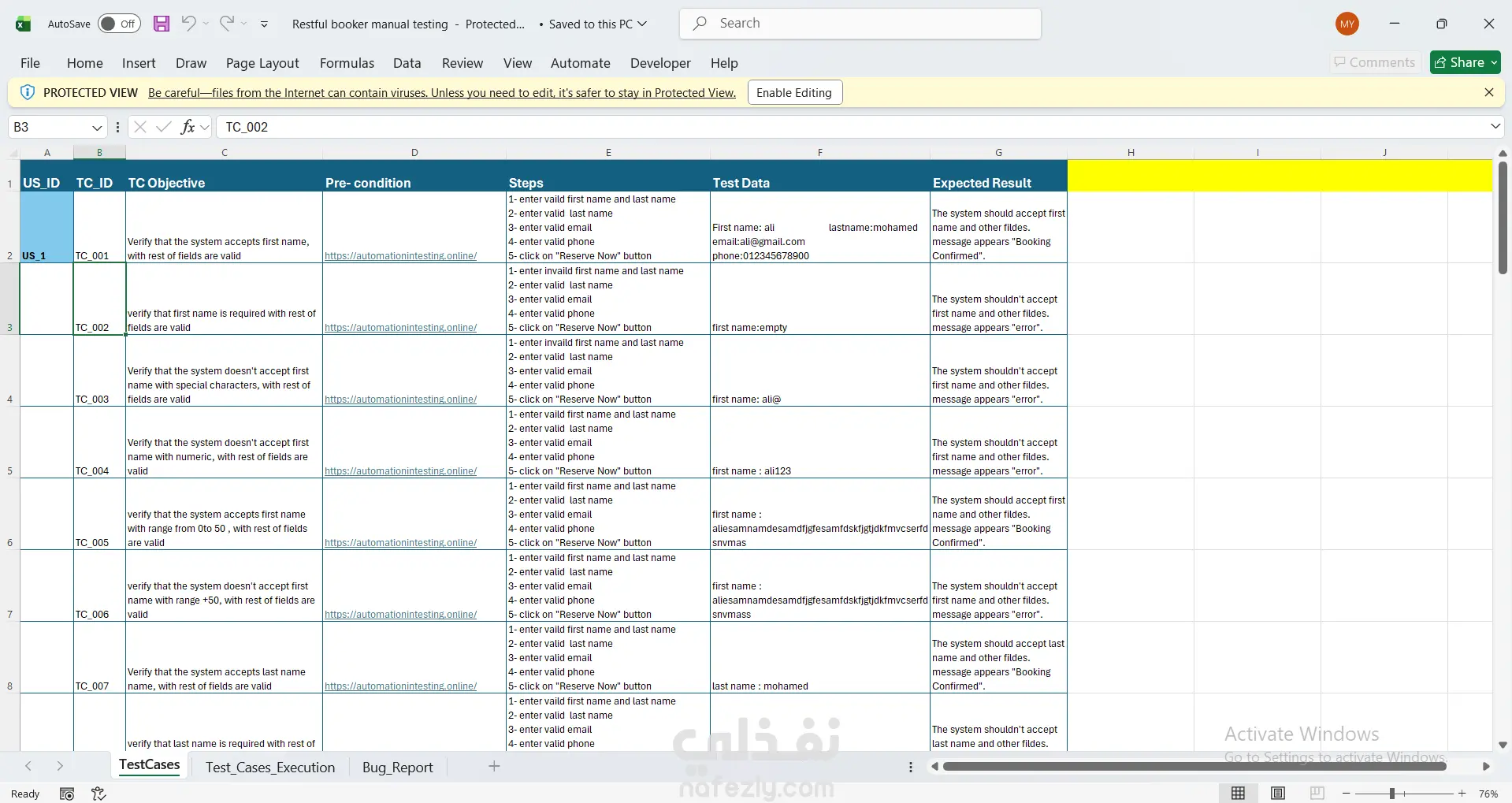Click the user account avatar MY

1347,24
